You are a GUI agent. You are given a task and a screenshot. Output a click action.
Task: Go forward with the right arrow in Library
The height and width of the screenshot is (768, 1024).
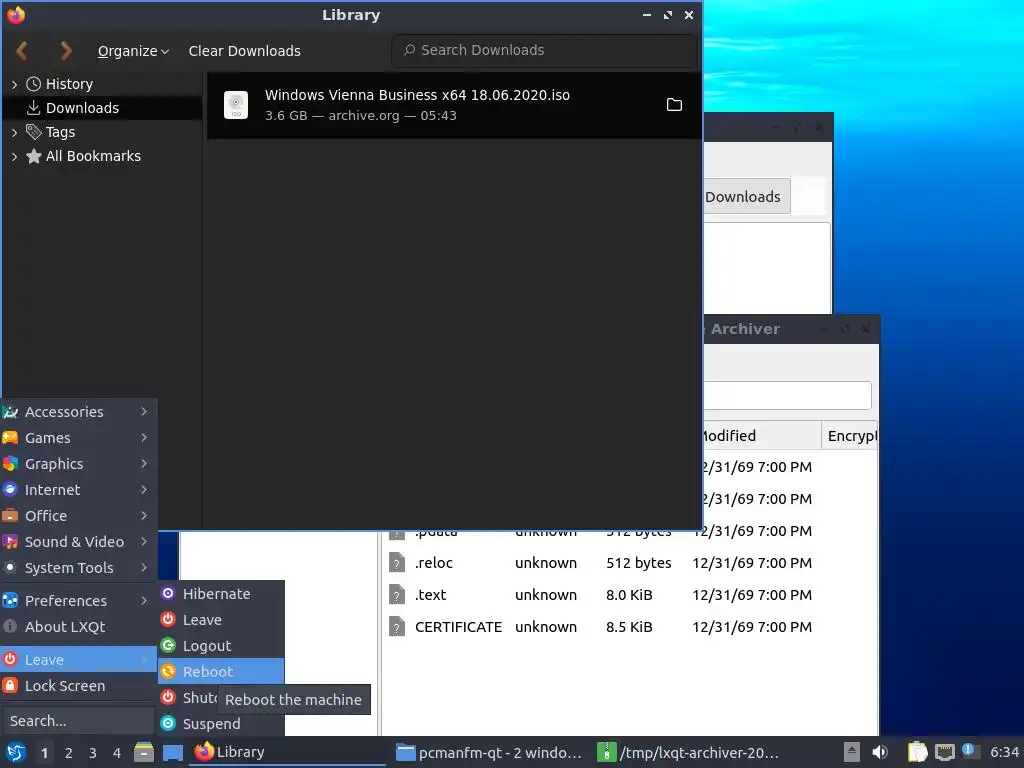point(65,50)
